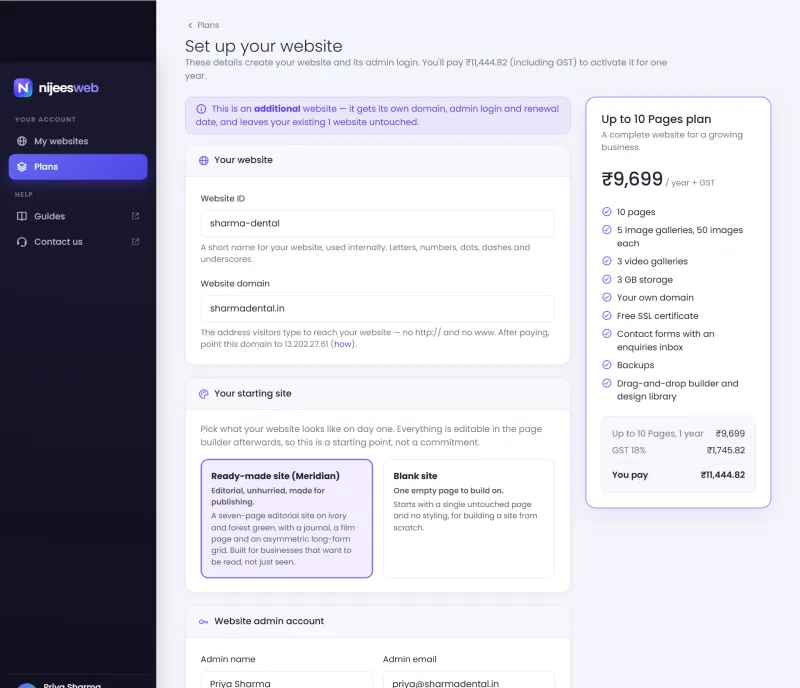Click the check icon beside 3 video galleries
The width and height of the screenshot is (800, 688).
tap(607, 261)
